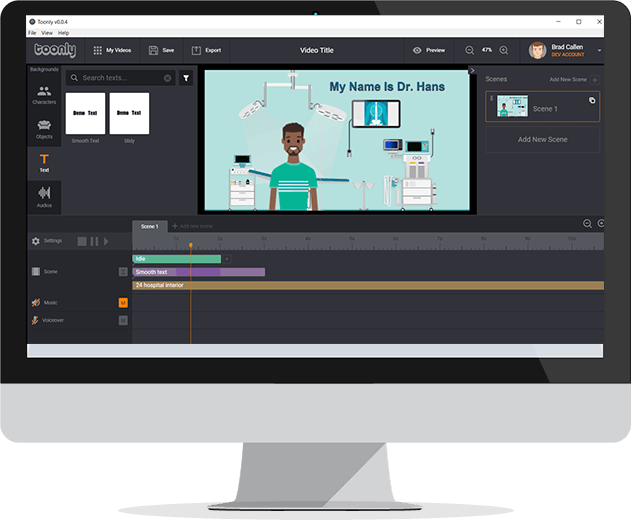Click the Search texts field
631x520 pixels.
120,78
